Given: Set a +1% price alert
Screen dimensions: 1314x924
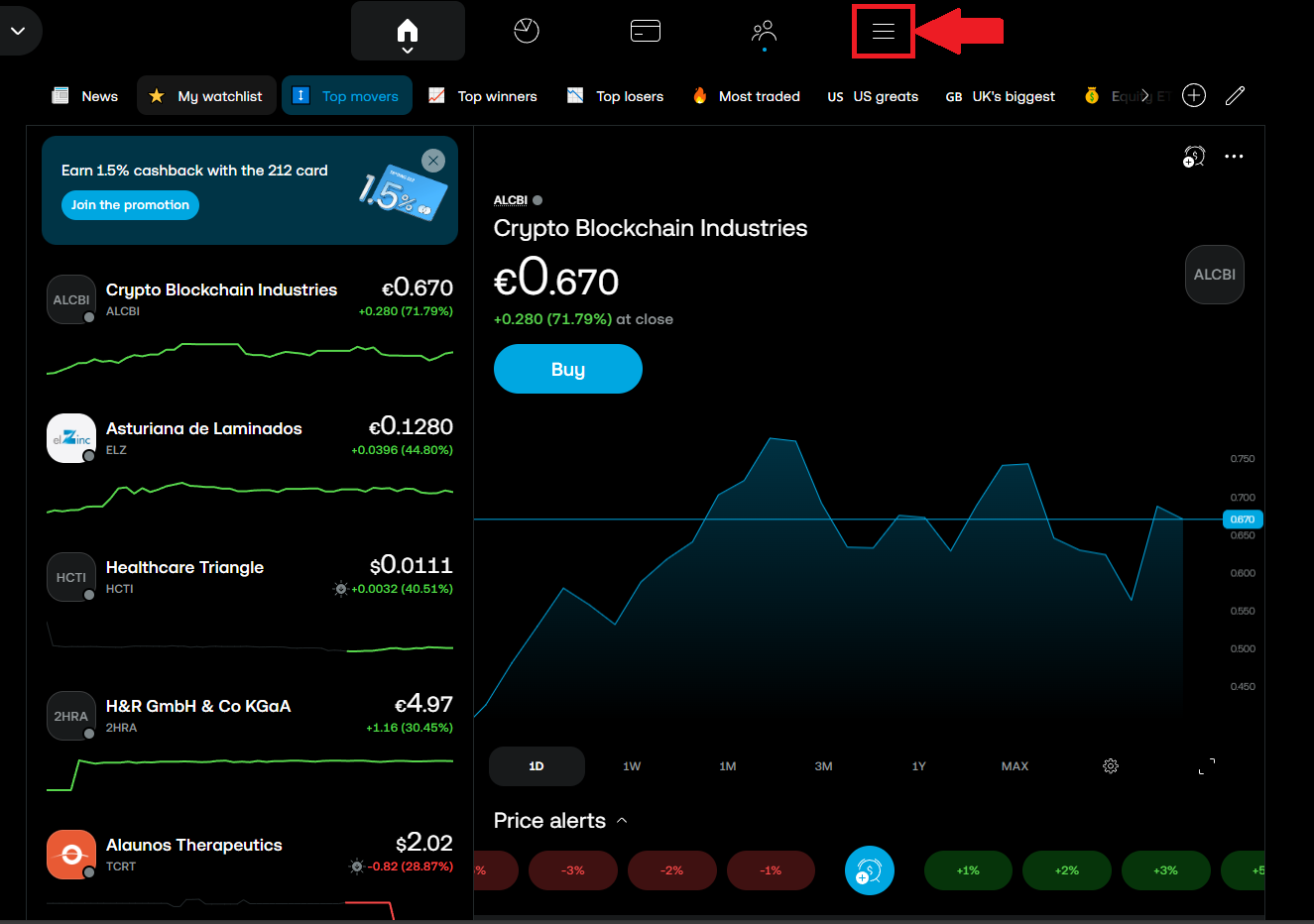Looking at the screenshot, I should pyautogui.click(x=968, y=870).
